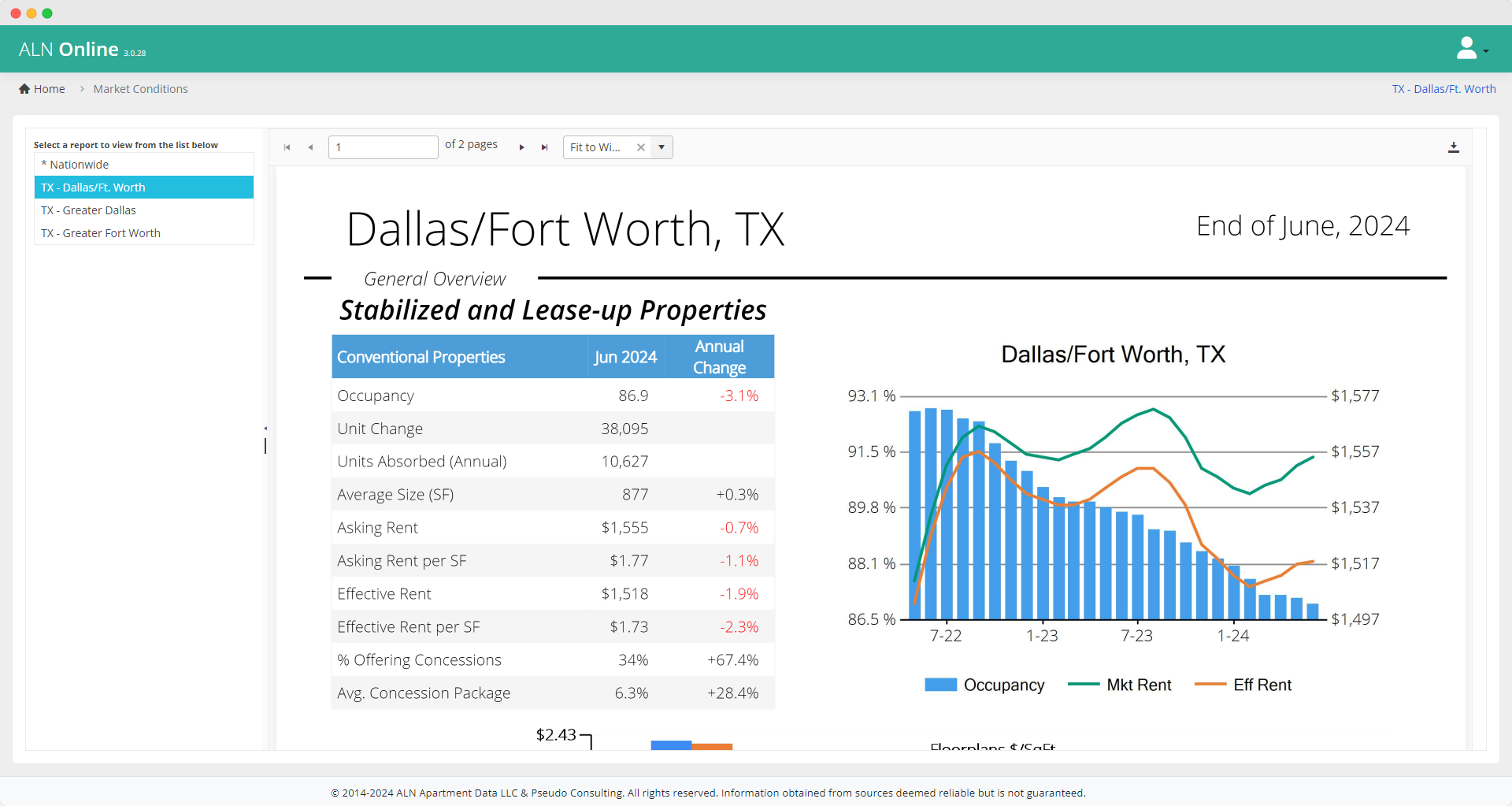Click Occupancy legend swatch
This screenshot has width=1512, height=806.
tap(940, 685)
